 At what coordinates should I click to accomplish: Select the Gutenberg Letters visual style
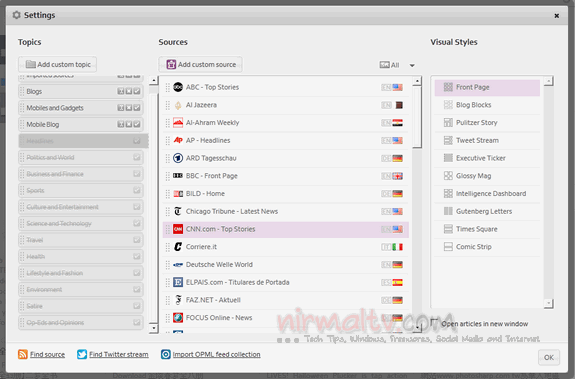pos(487,211)
